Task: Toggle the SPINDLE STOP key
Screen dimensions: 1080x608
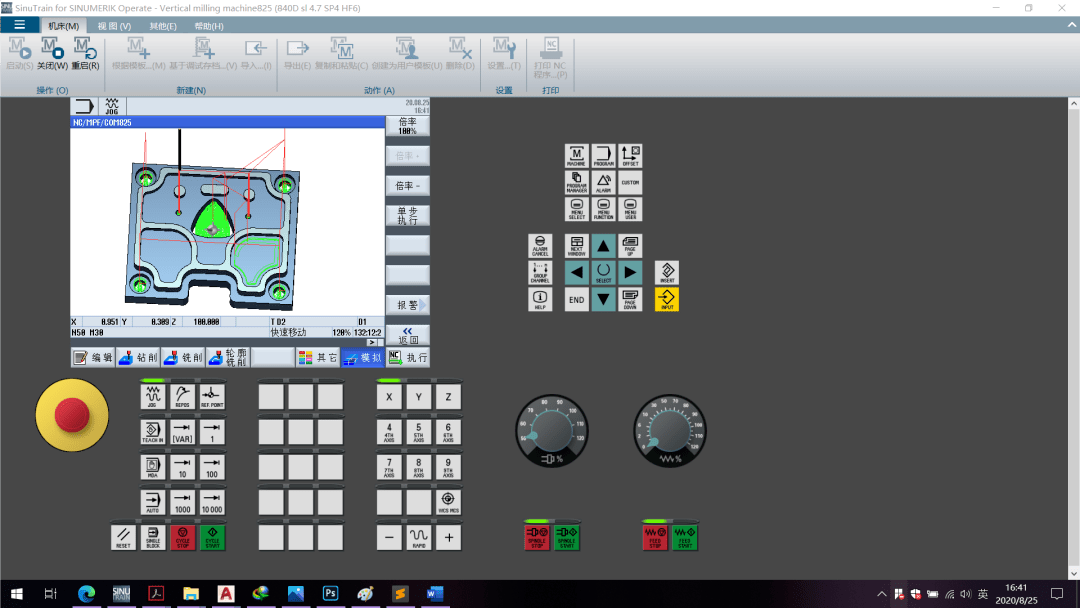Action: coord(537,537)
